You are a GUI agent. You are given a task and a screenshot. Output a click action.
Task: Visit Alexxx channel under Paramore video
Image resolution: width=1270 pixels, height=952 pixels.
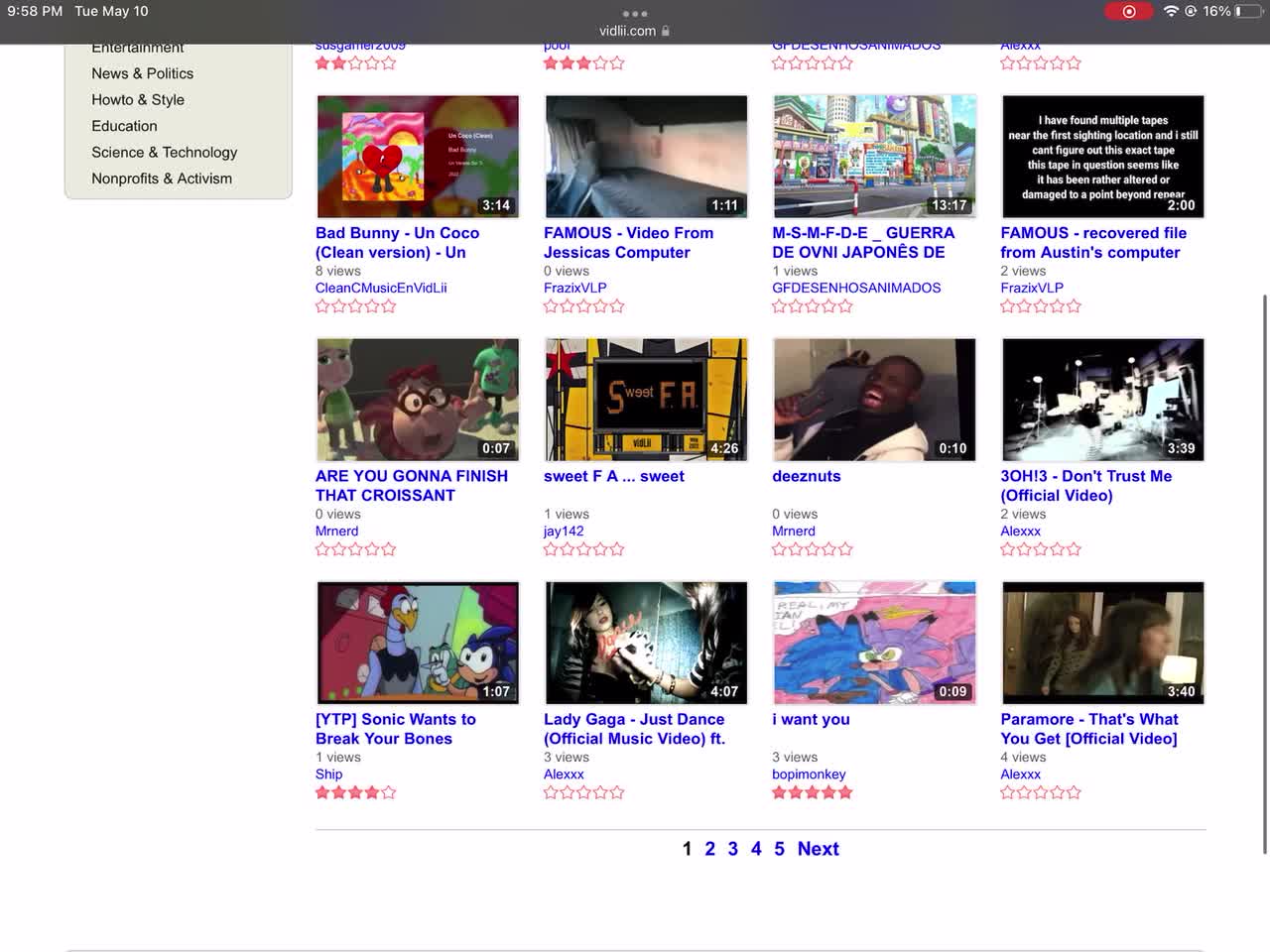[1021, 773]
